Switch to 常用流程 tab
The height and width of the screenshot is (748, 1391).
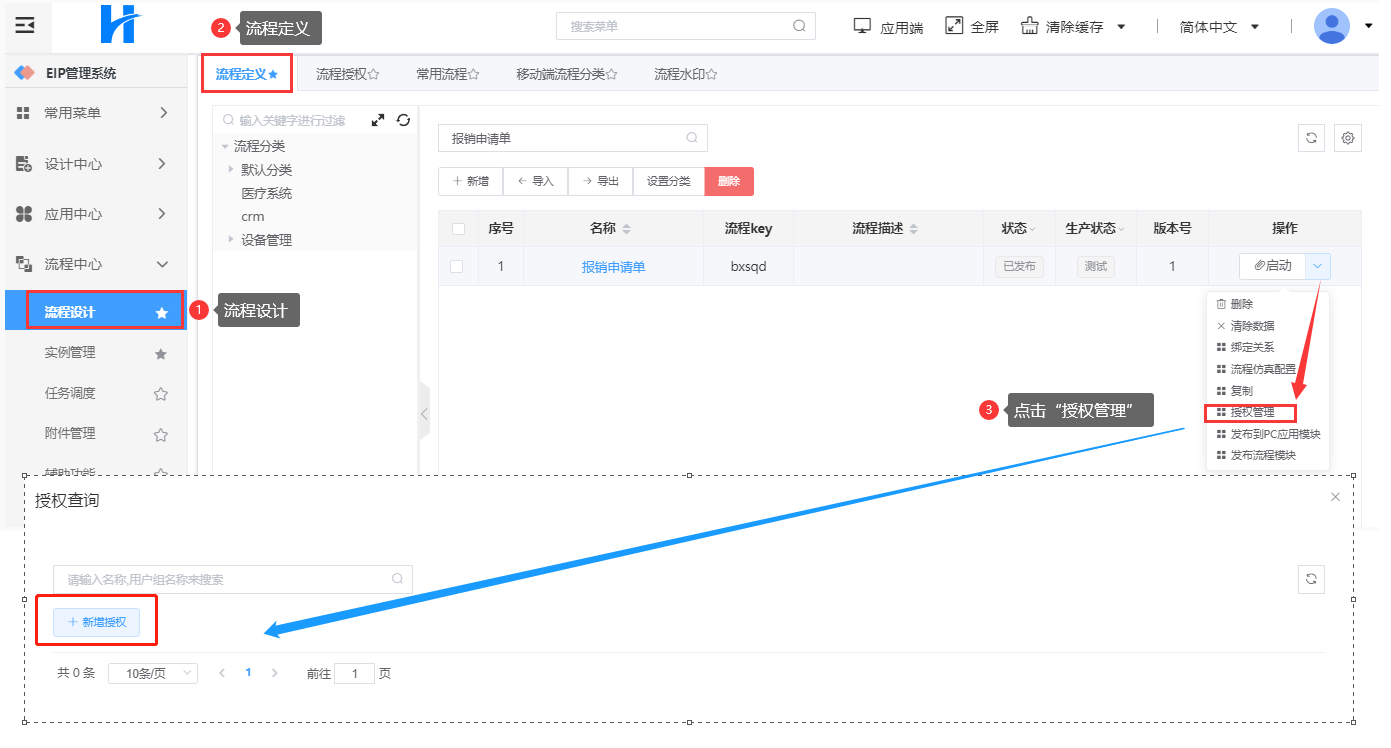point(448,74)
